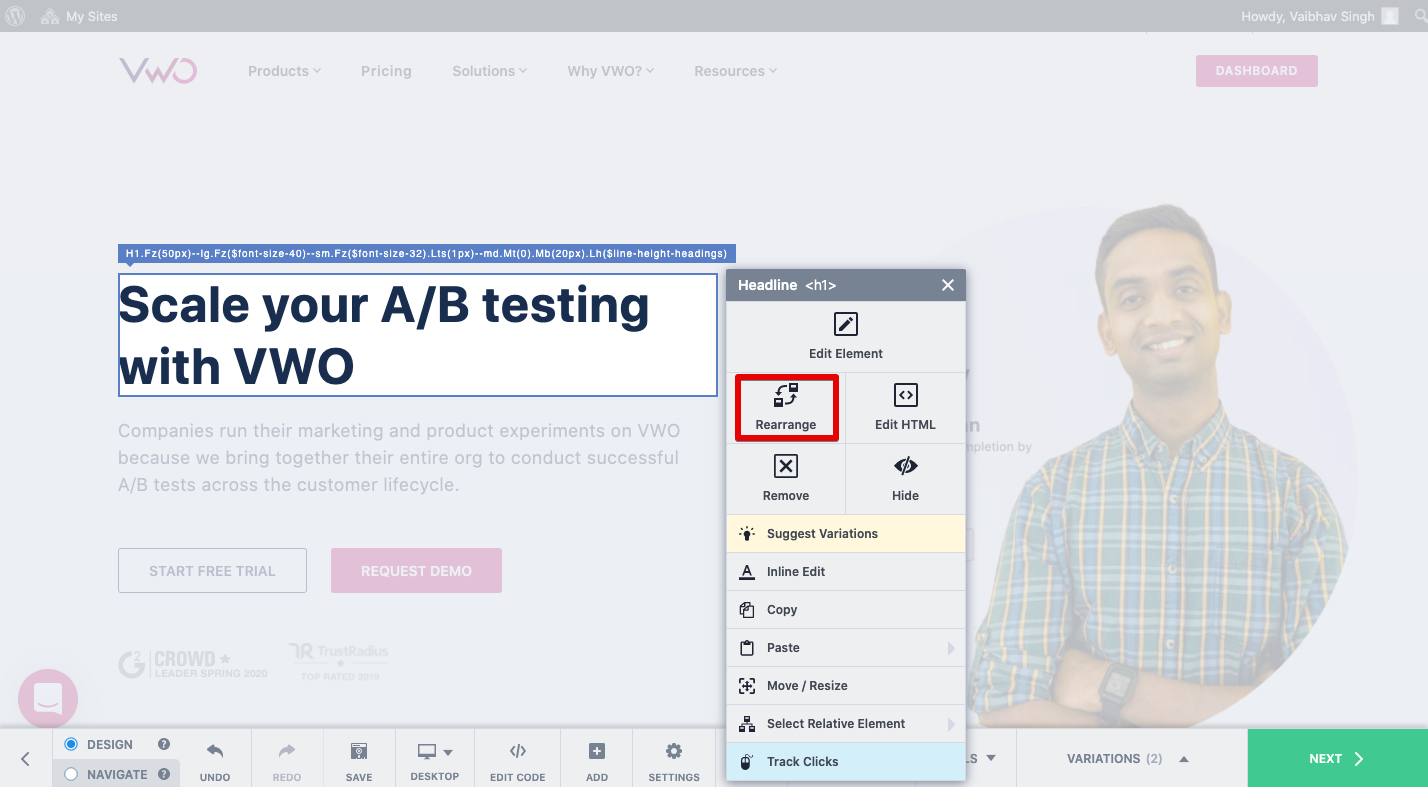Expand the Why VWO? menu
Screen dimensions: 1428x787
[x=611, y=71]
